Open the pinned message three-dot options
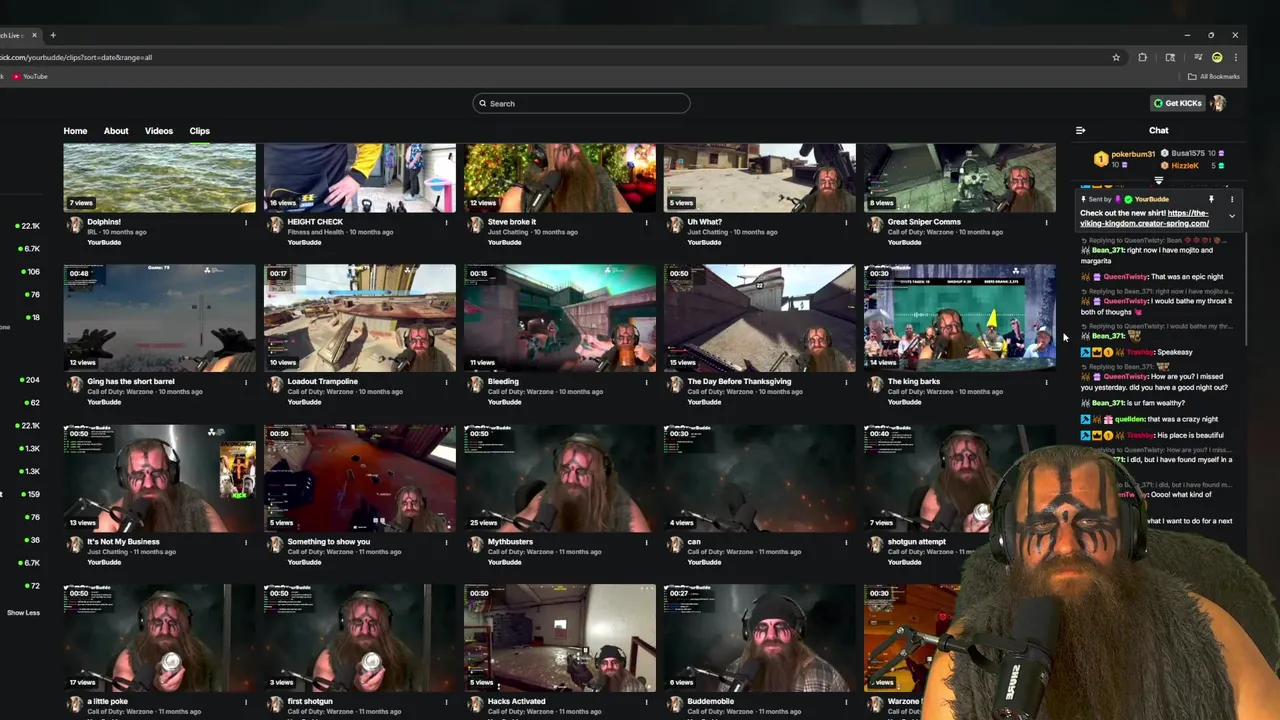Viewport: 1280px width, 720px height. pyautogui.click(x=1232, y=199)
